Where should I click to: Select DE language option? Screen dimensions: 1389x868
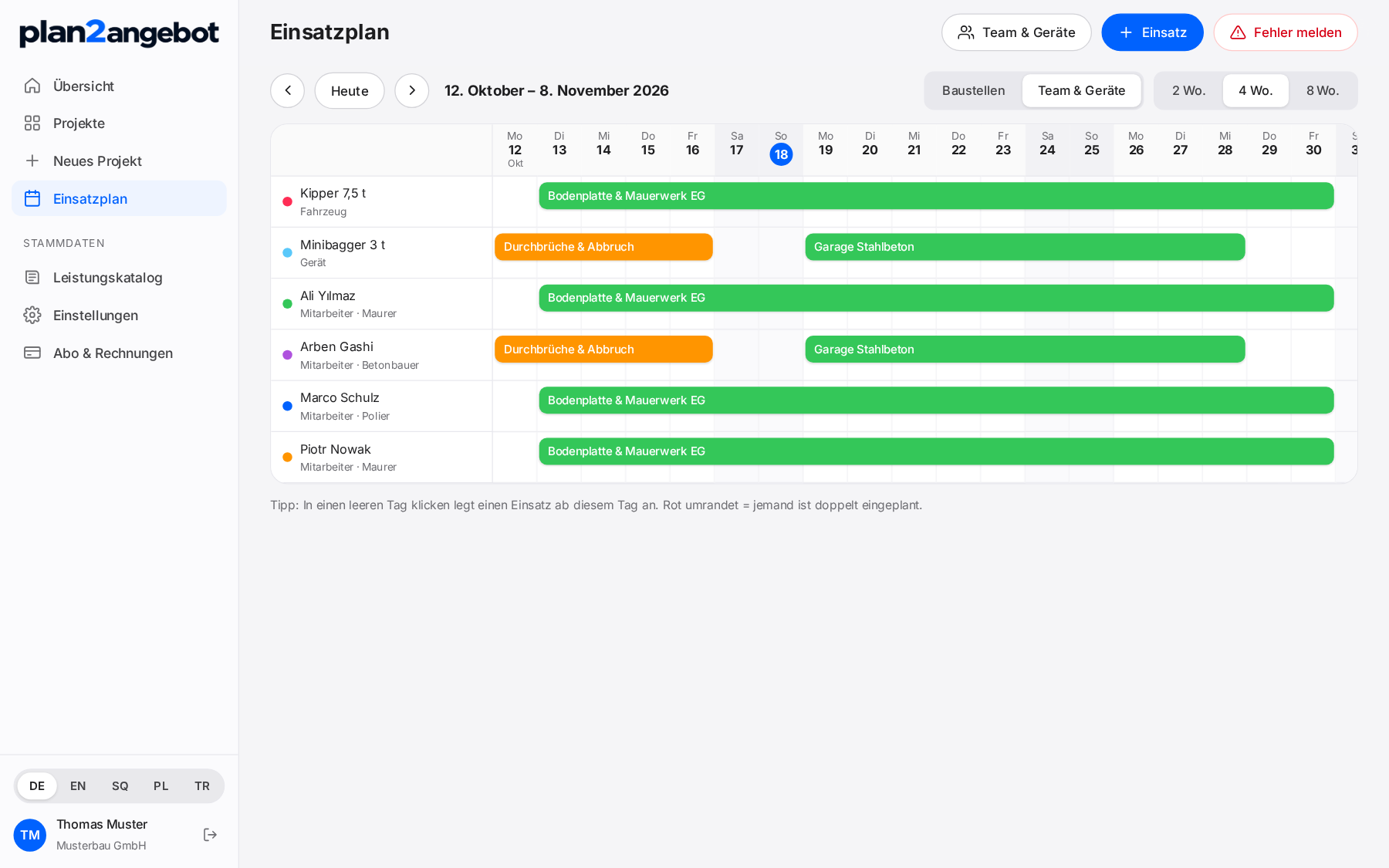click(37, 785)
